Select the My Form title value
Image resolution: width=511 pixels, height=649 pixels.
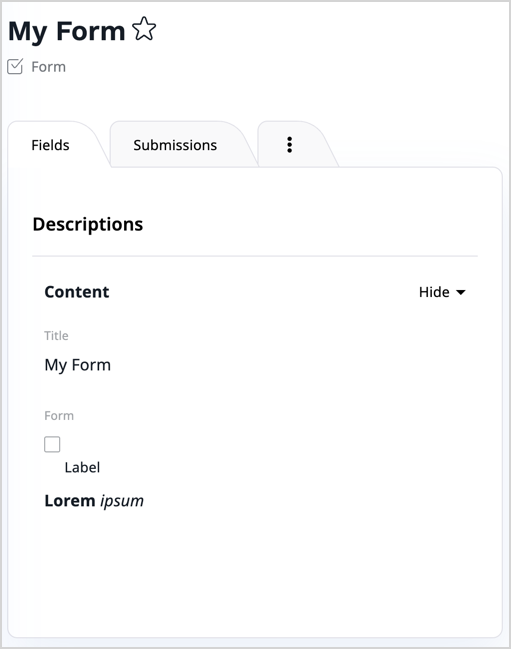78,365
